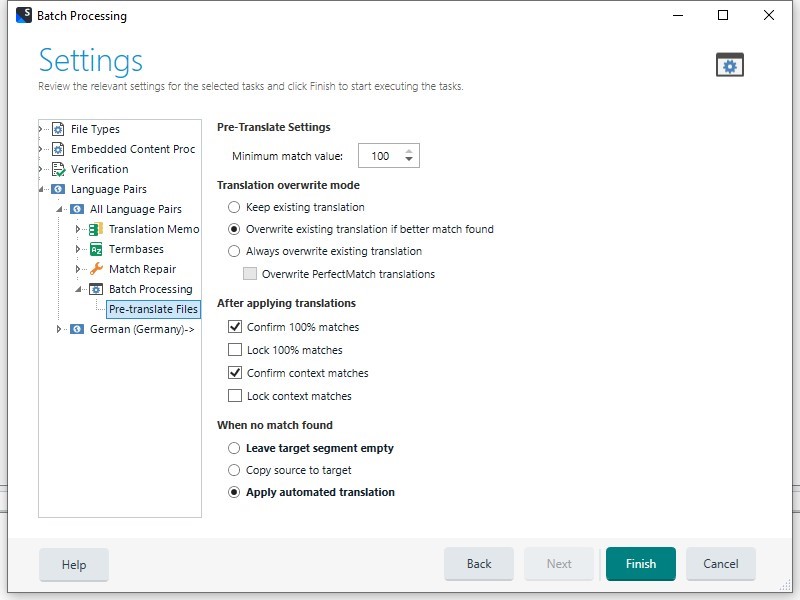Screen dimensions: 800x600
Task: Minimize the Batch Processing window
Action: click(x=678, y=15)
